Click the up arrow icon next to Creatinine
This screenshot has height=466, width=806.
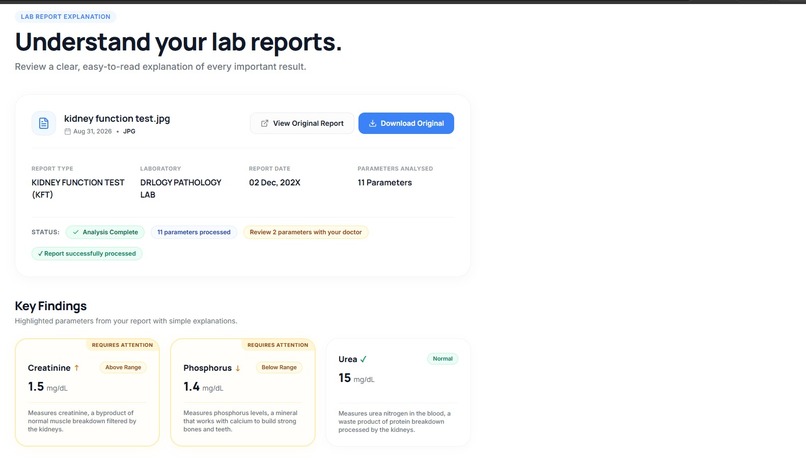(77, 368)
